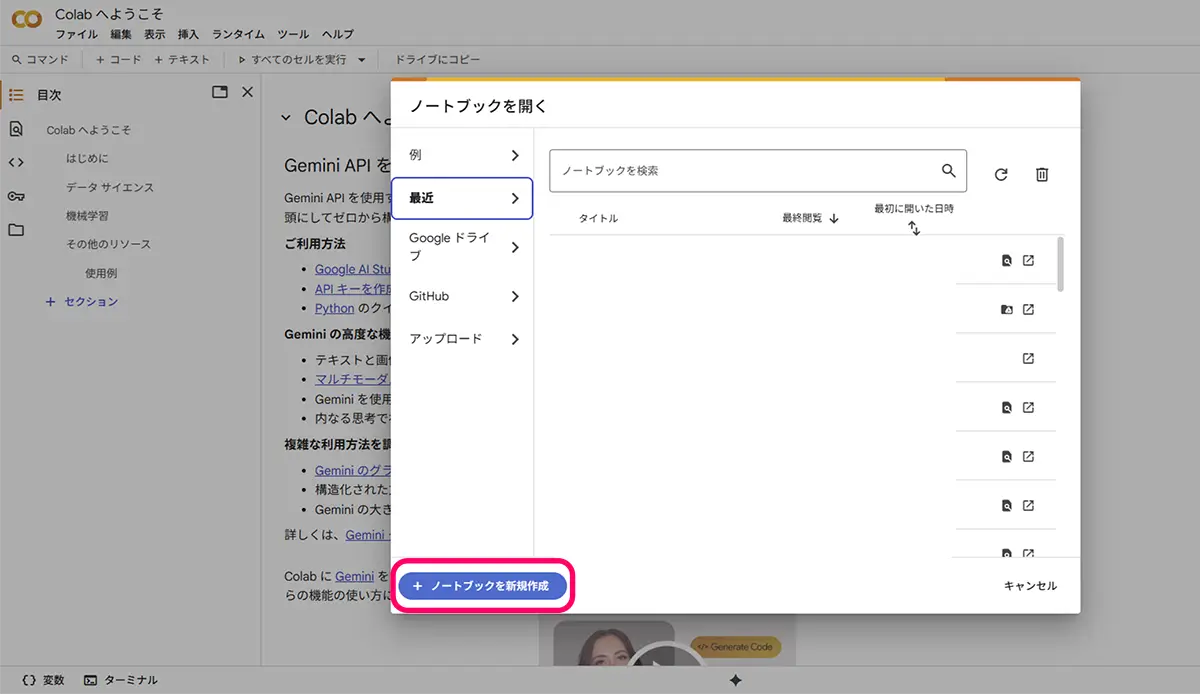Expand the run-all dropdown arrow

point(362,60)
